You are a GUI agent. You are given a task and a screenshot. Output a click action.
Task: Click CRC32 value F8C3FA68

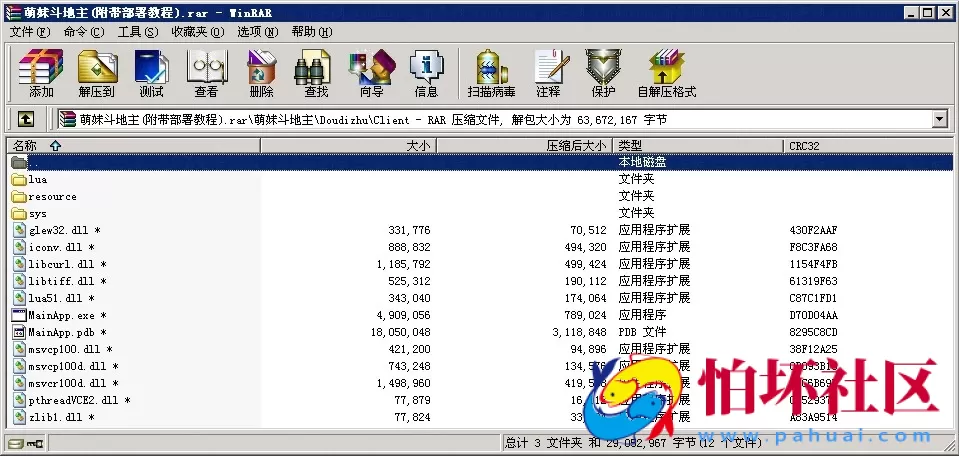(x=813, y=248)
